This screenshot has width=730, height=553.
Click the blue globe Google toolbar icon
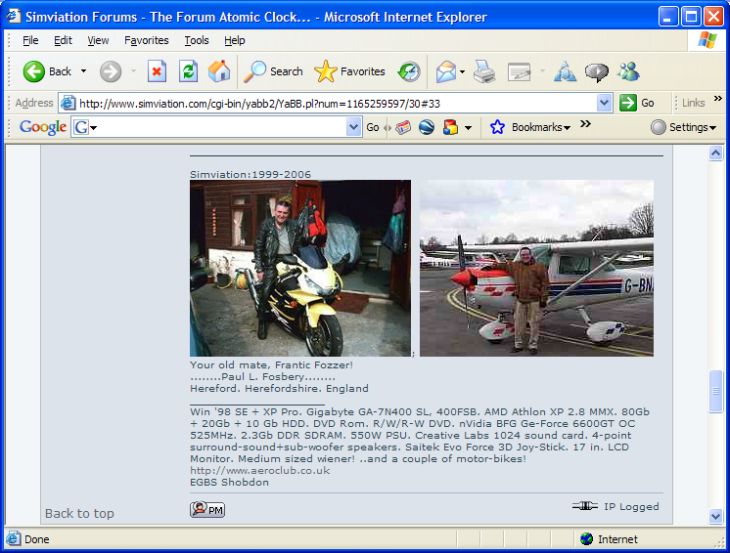pyautogui.click(x=426, y=127)
